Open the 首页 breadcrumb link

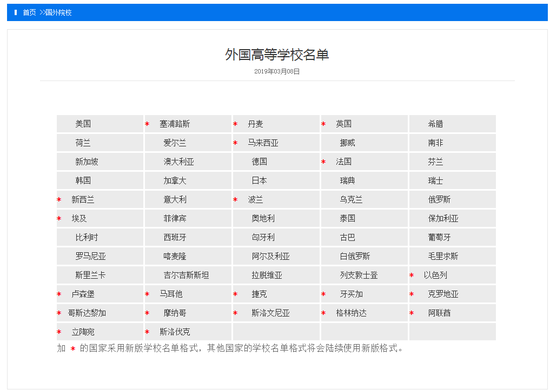29,13
